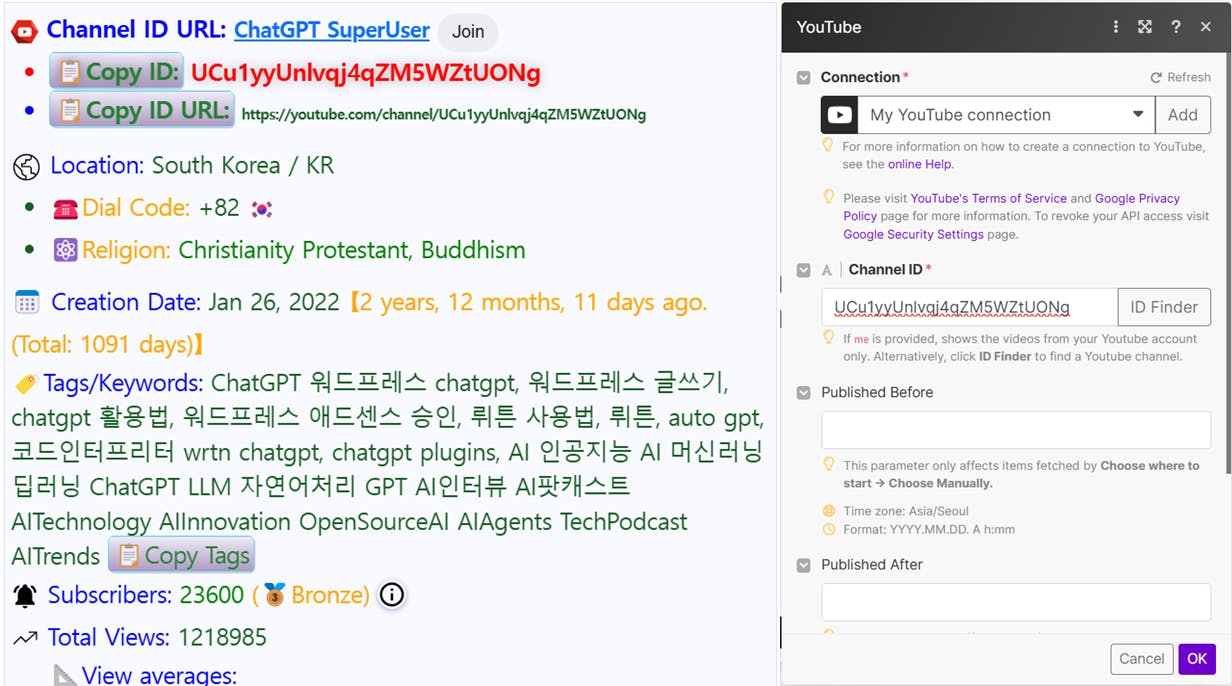Click the ruler icon beside View averages
This screenshot has width=1232, height=686.
click(65, 675)
